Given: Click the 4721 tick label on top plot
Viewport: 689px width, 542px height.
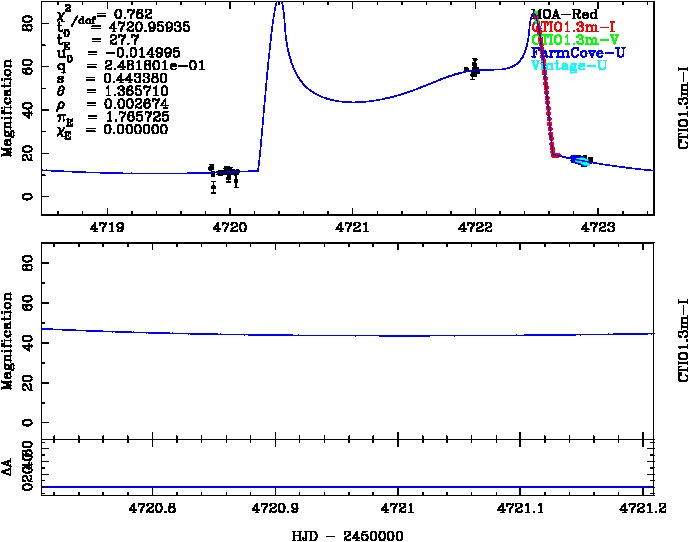Looking at the screenshot, I should pos(352,228).
